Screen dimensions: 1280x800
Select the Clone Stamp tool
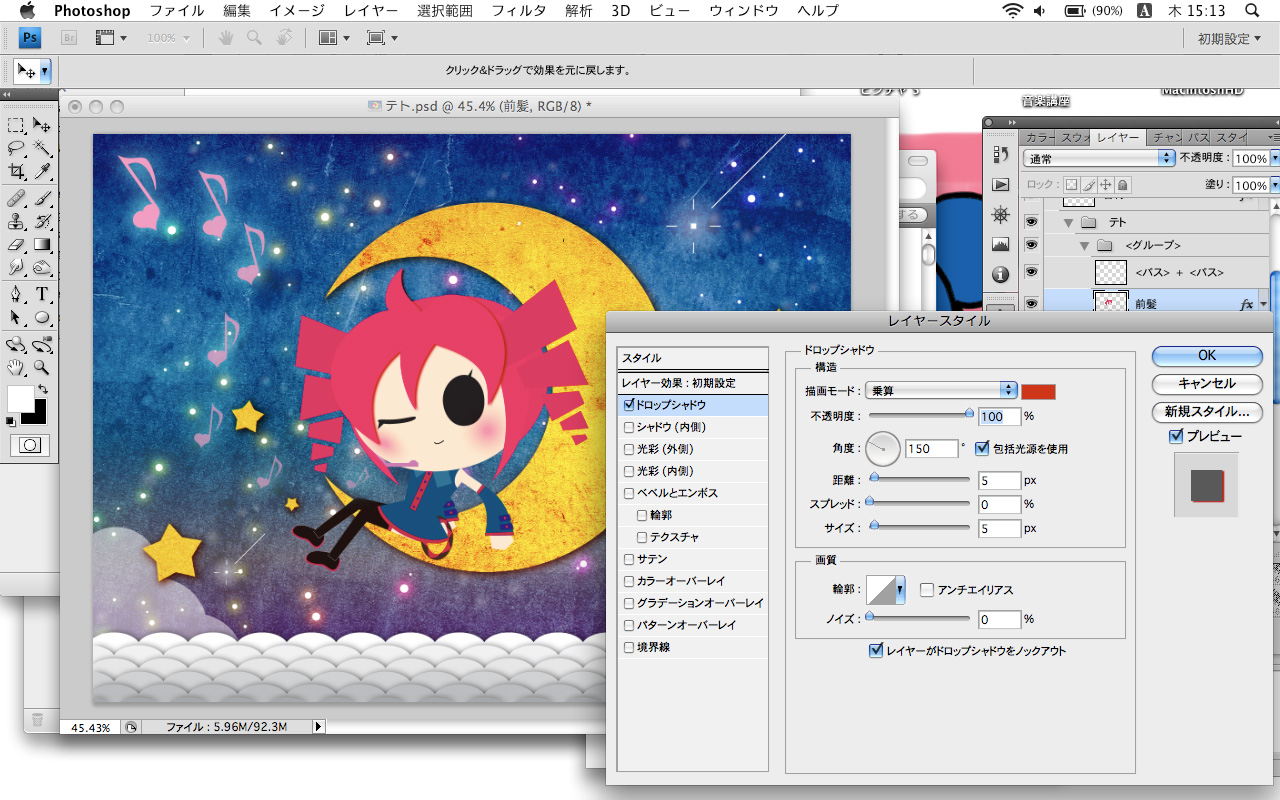(x=16, y=220)
